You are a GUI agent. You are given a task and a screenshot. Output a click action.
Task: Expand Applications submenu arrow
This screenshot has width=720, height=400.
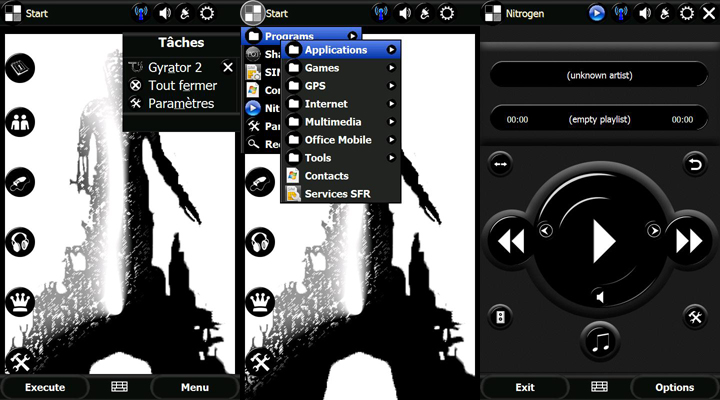[391, 50]
